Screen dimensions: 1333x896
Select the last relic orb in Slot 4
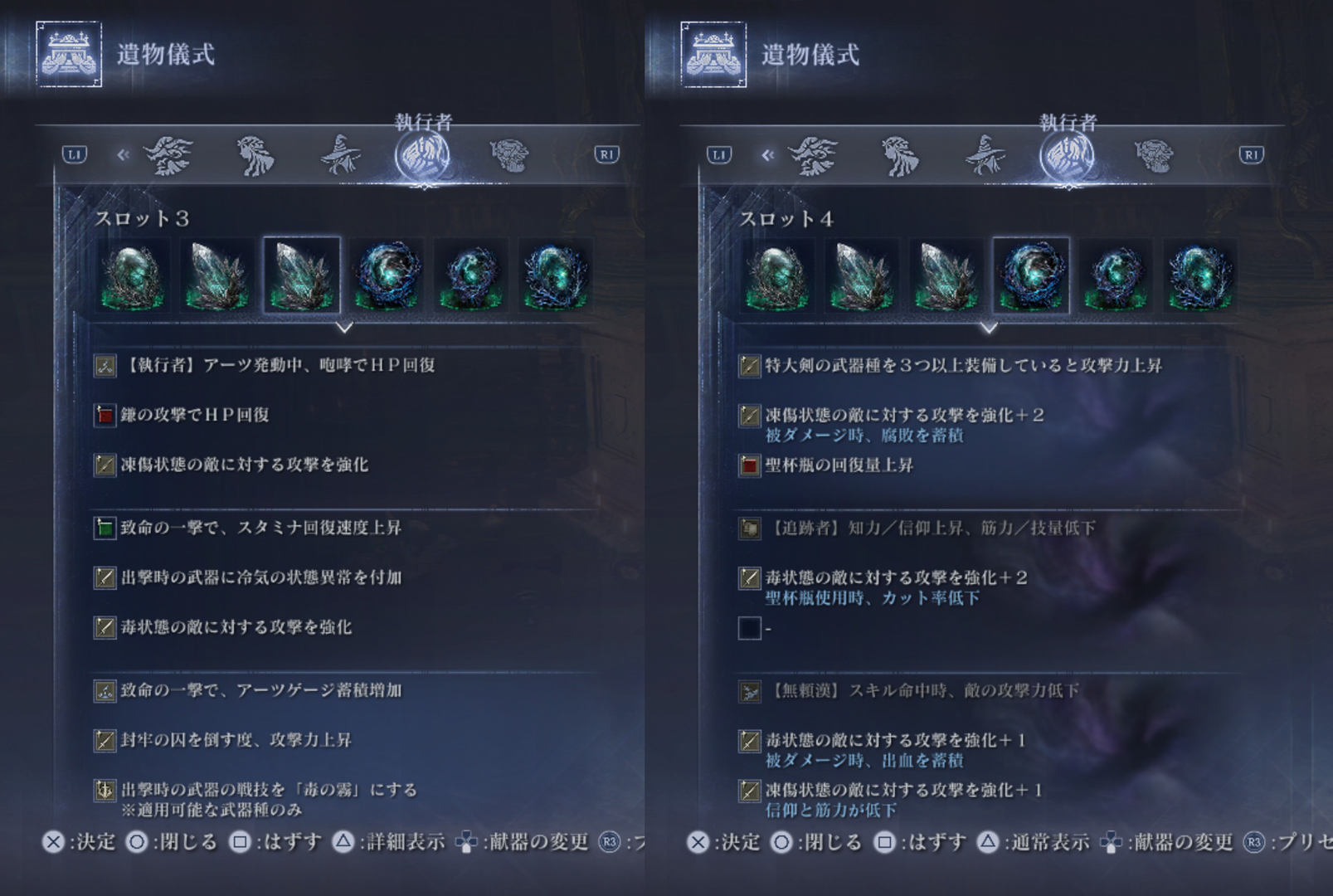[1199, 275]
